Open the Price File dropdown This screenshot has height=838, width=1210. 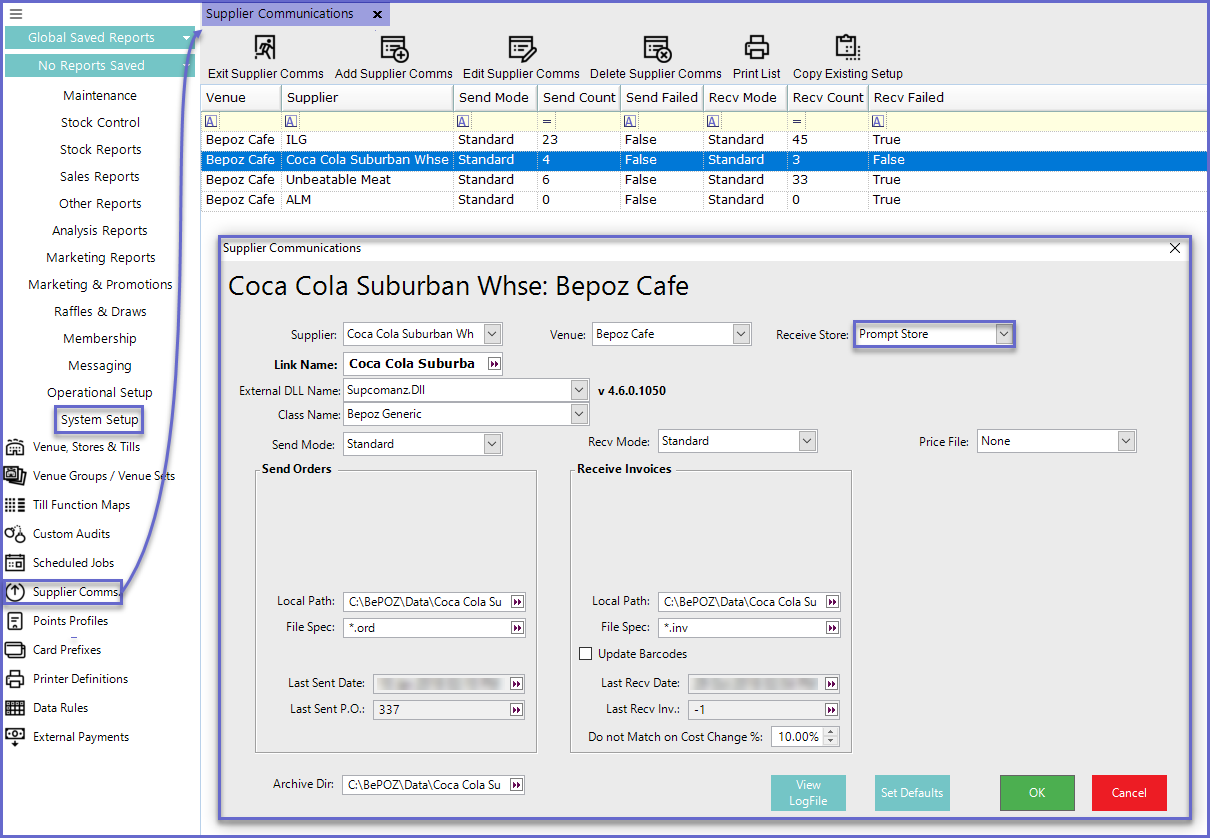click(x=1126, y=441)
